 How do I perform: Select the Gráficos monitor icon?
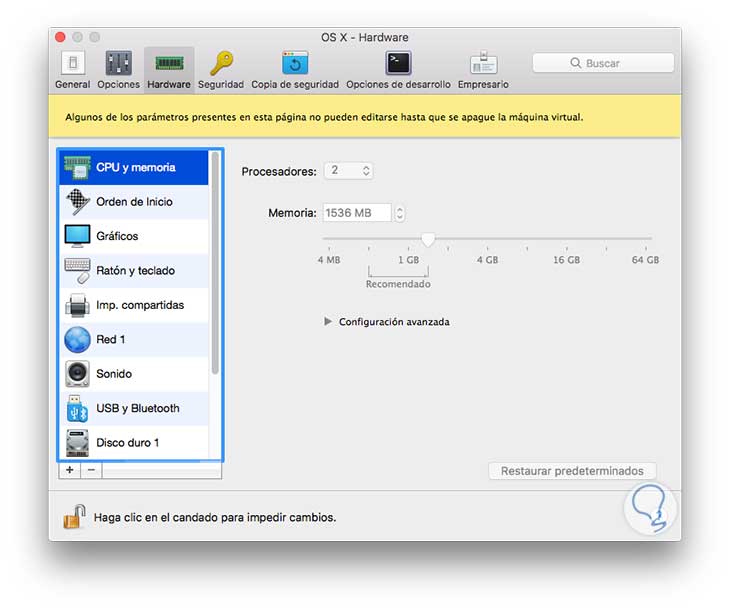coord(77,236)
